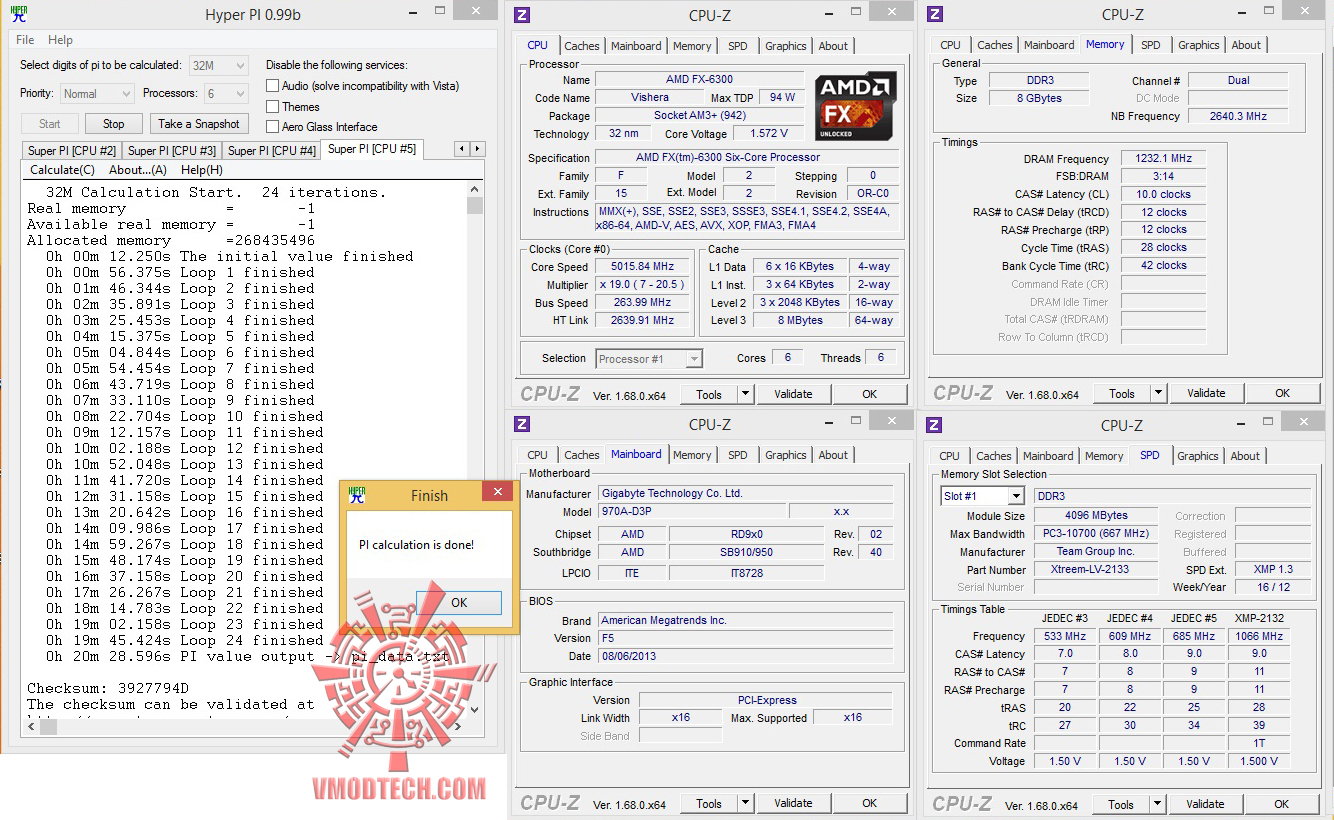Open the Caches tab in the top-left CPU-Z window
The width and height of the screenshot is (1334, 820).
tap(582, 46)
